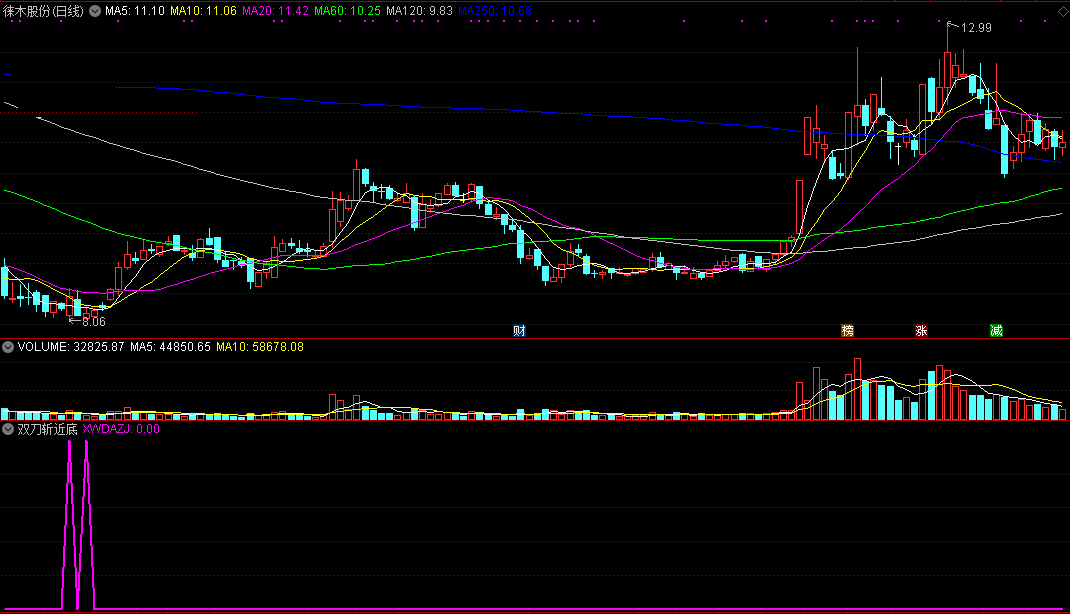Click the stock title 徕木股份(日线)
The height and width of the screenshot is (614, 1070).
pos(44,11)
